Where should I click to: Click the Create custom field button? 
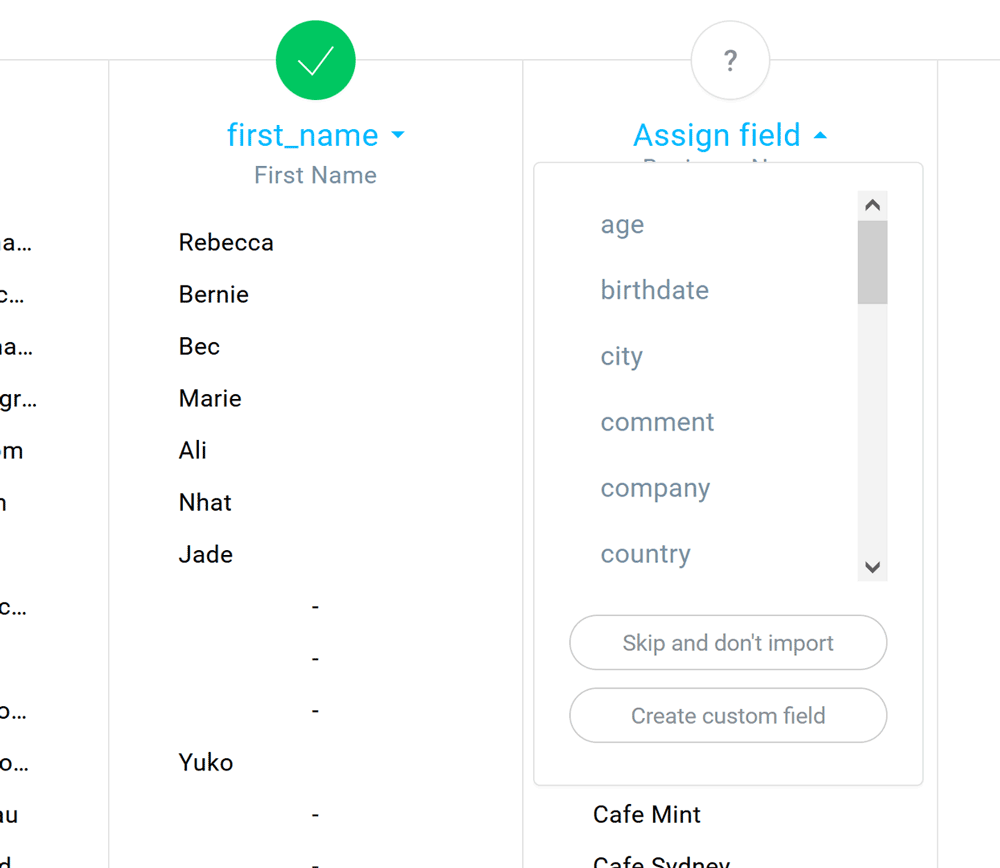click(x=728, y=715)
